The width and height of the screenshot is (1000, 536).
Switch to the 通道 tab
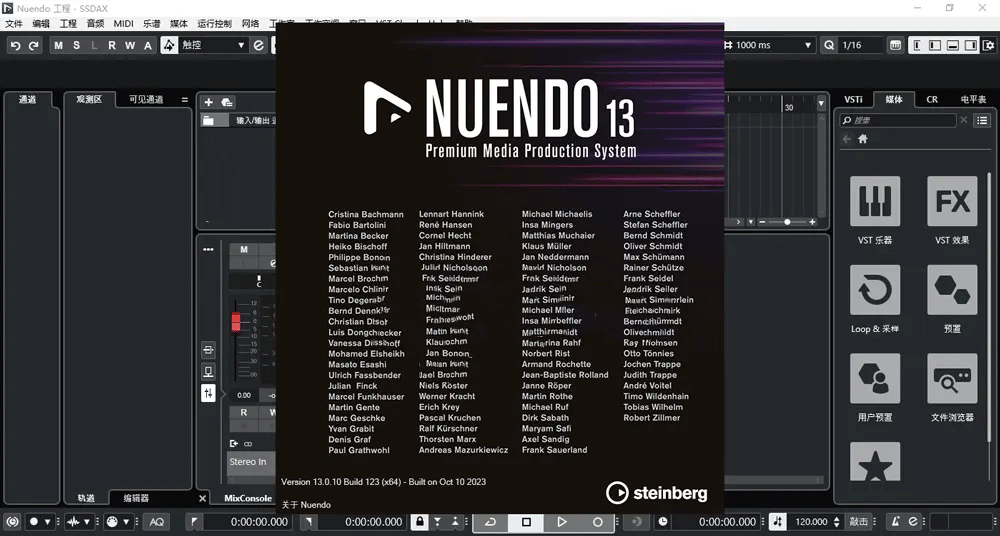[x=27, y=100]
